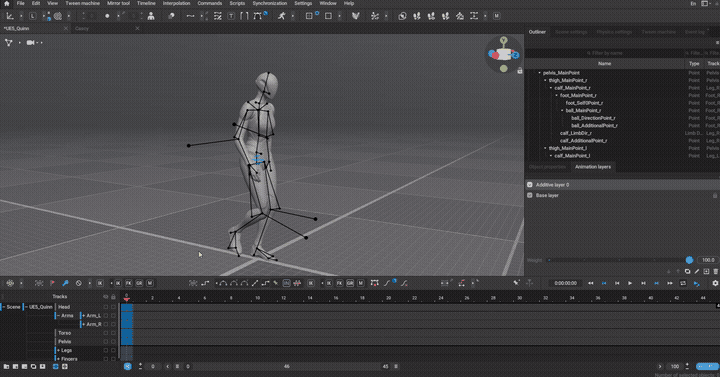Click the blue fit-timeline button at bottom left
Viewport: 720px width, 377px height.
pos(128,366)
